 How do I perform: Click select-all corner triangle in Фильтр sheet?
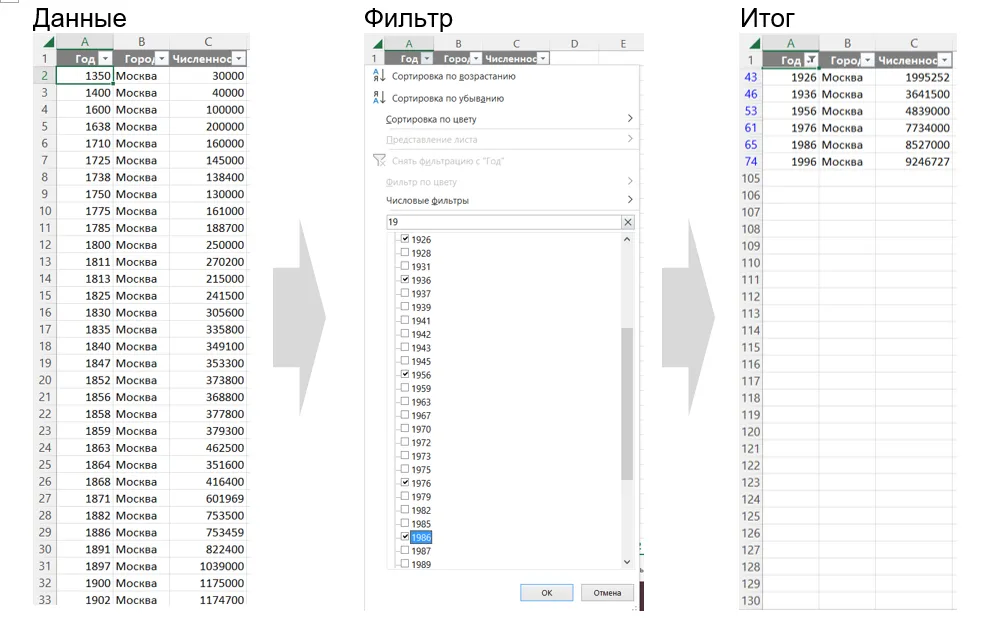click(377, 44)
